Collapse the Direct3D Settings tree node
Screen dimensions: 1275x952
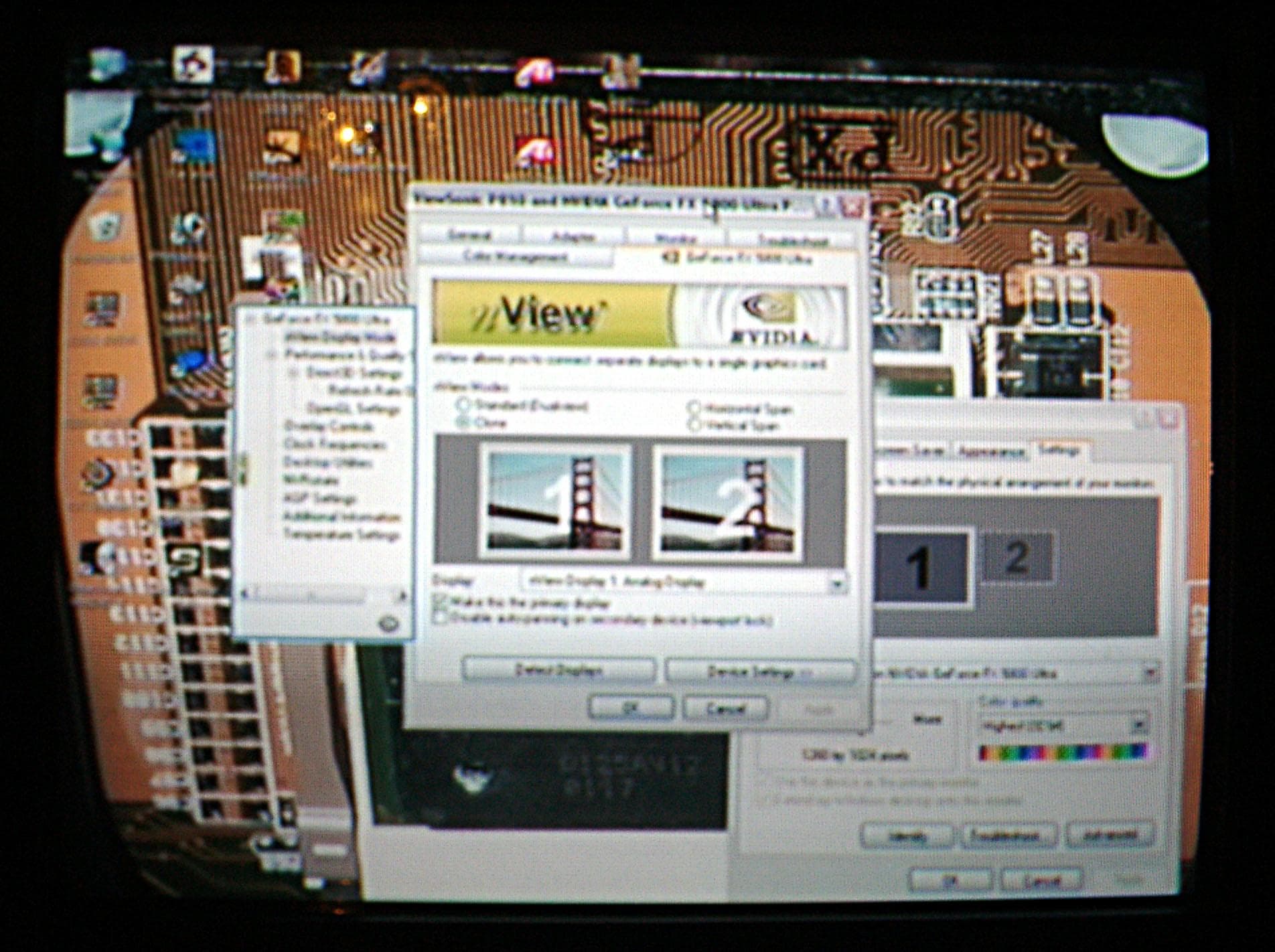(x=294, y=373)
